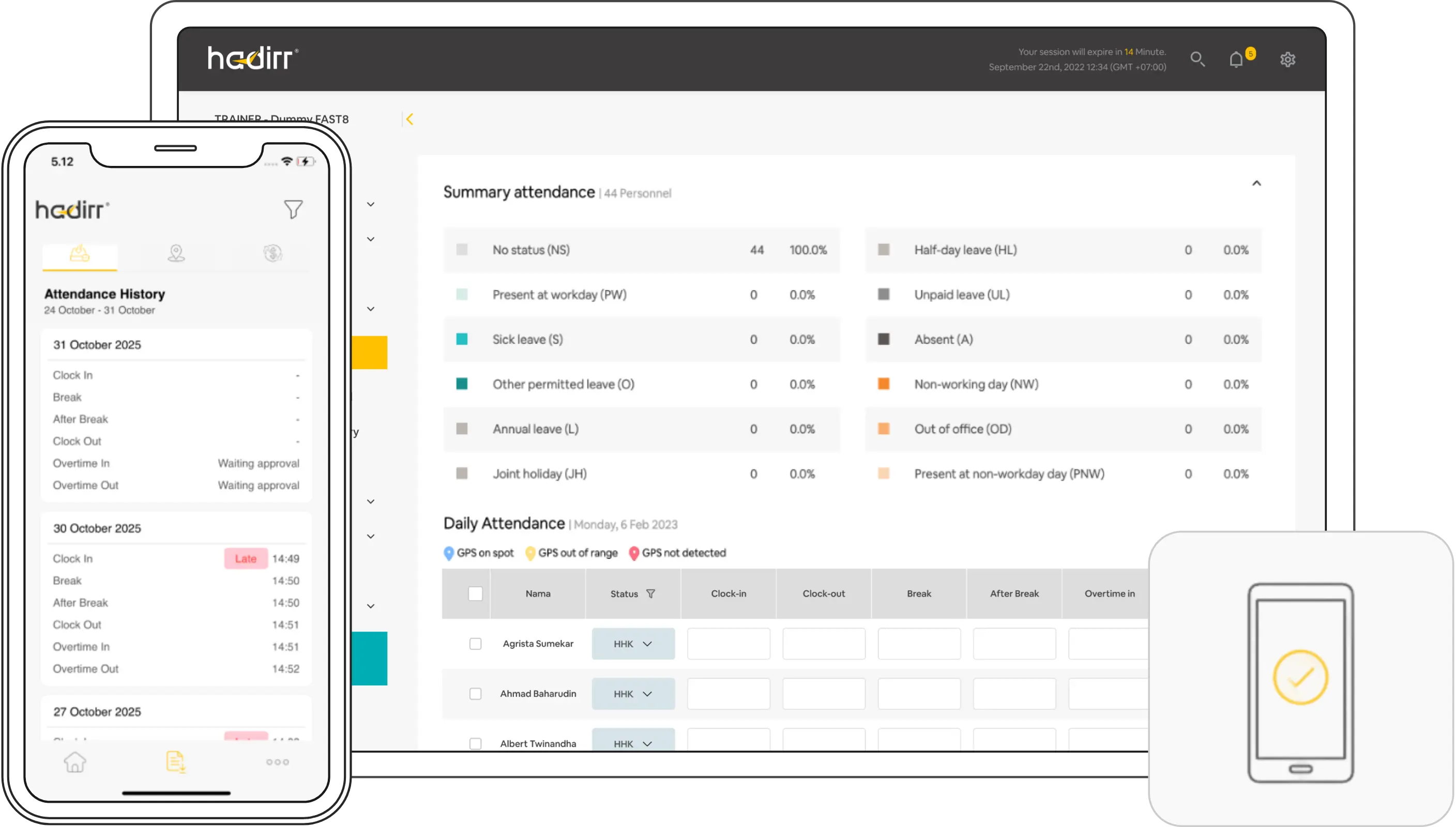The height and width of the screenshot is (827, 1456).
Task: Tap the home icon in mobile bottom bar
Action: click(75, 762)
